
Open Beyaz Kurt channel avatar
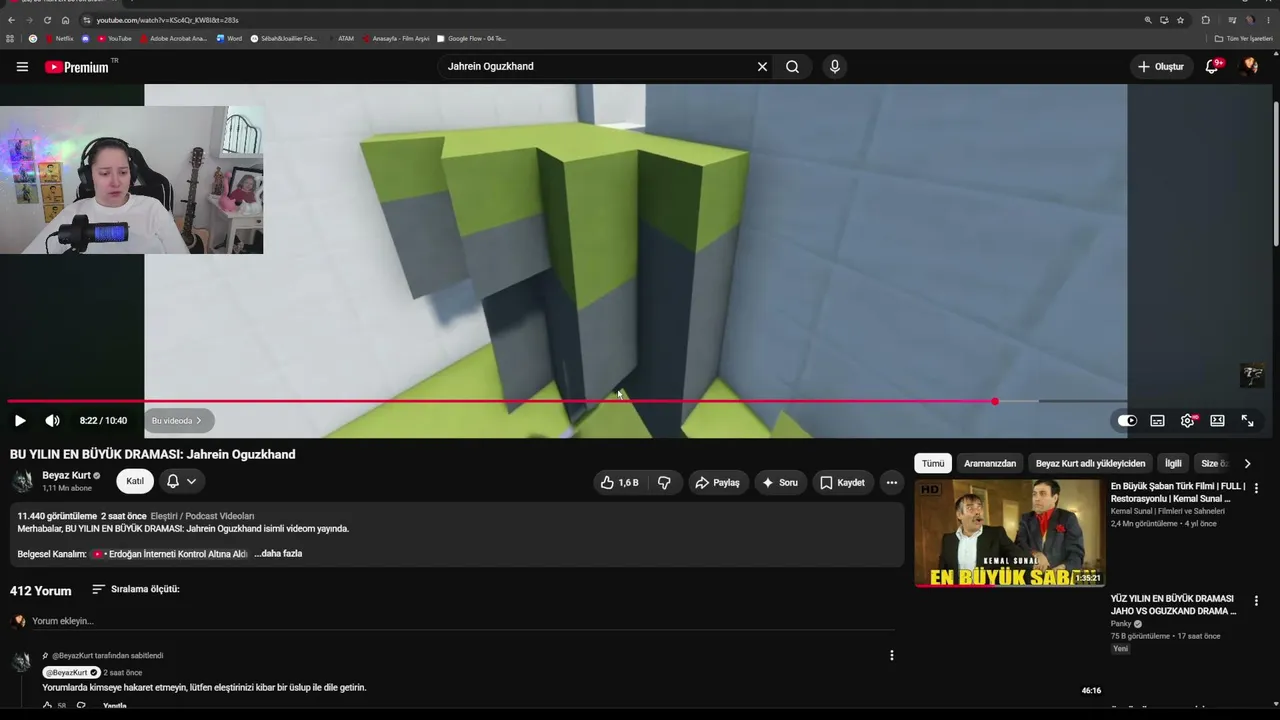click(22, 482)
